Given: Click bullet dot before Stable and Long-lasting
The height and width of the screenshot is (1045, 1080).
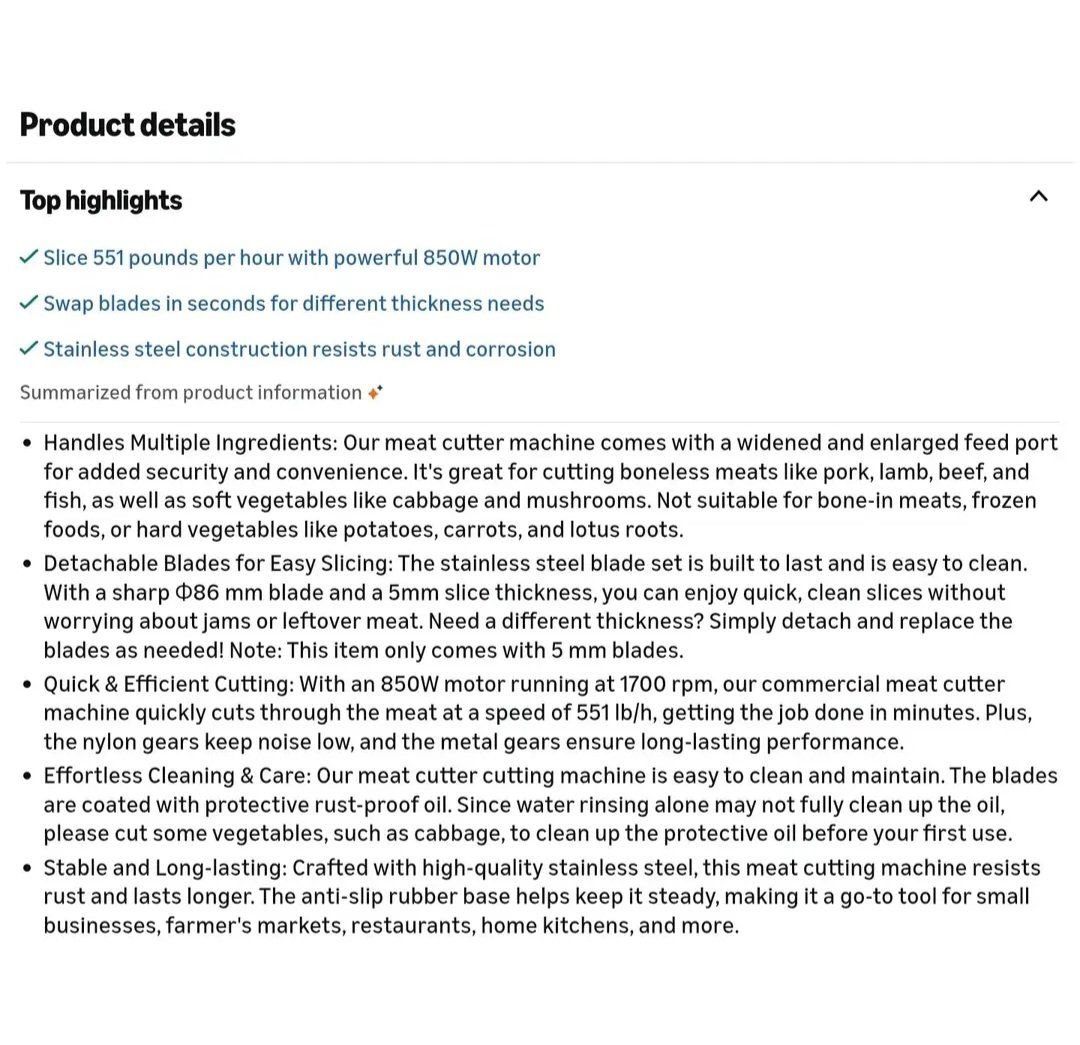Looking at the screenshot, I should pos(27,868).
